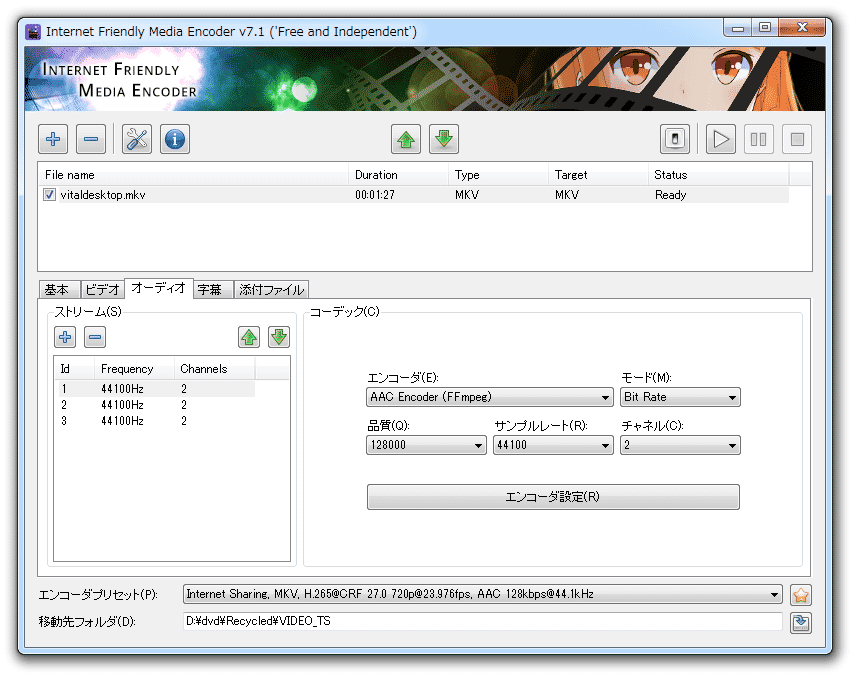Add a file with the blue plus button

click(x=53, y=139)
